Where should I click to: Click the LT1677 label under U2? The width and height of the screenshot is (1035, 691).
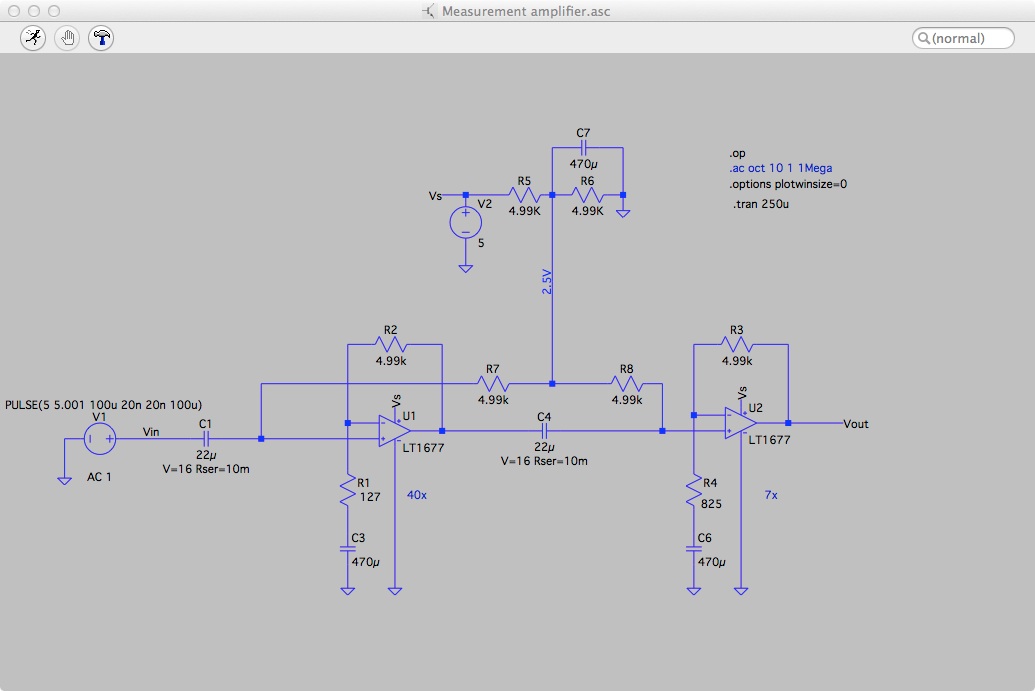(x=769, y=440)
